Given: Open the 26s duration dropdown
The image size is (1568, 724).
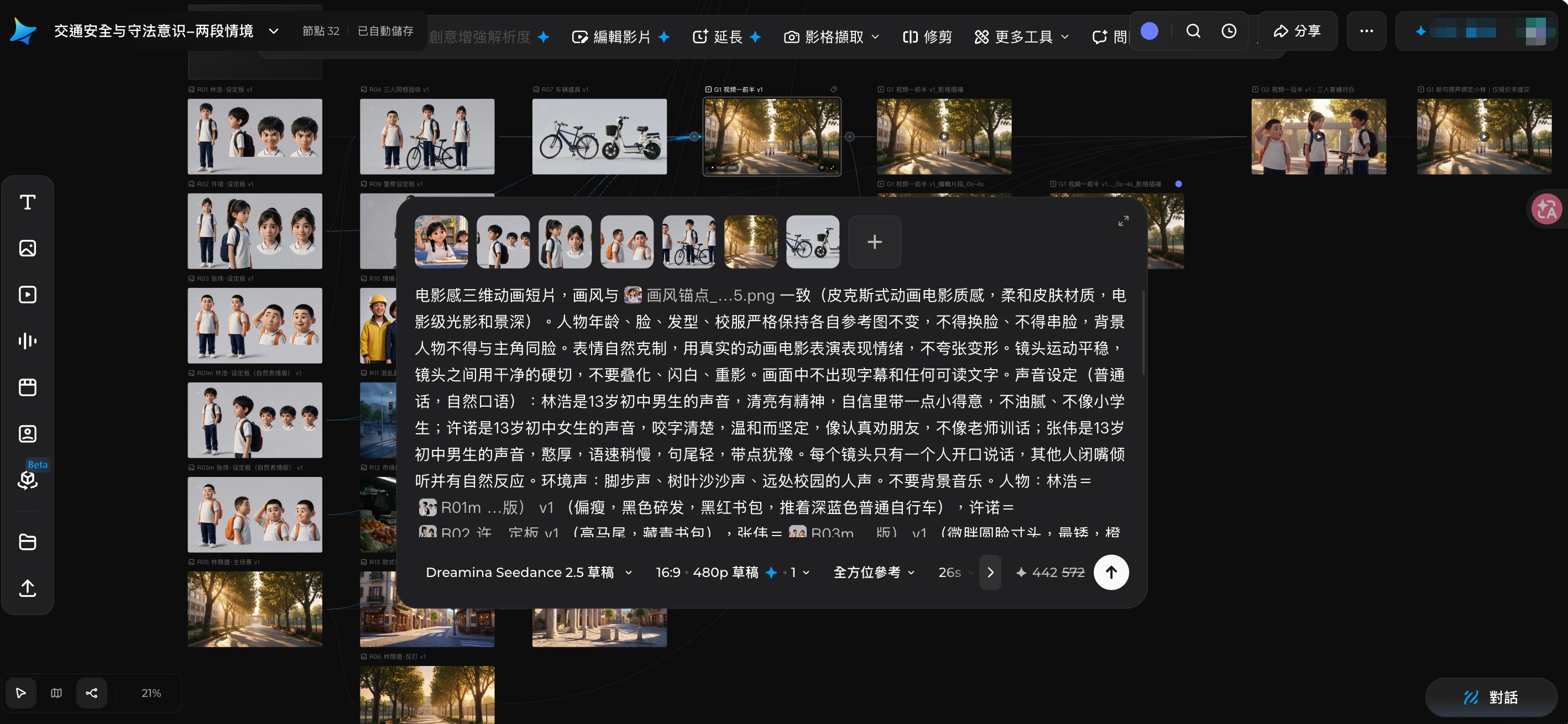Looking at the screenshot, I should pyautogui.click(x=955, y=573).
